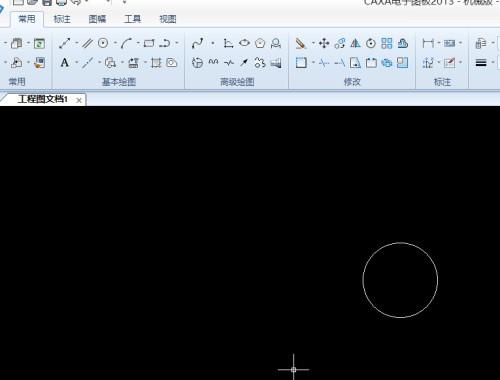The height and width of the screenshot is (380, 500).
Task: Select the Move (four-arrow) tool
Action: (x=324, y=43)
